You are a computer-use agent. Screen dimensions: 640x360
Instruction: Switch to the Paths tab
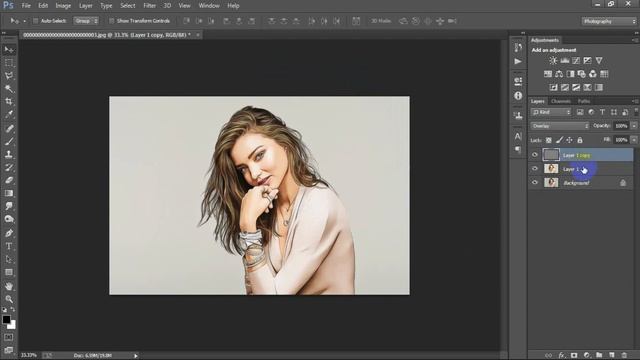584,101
